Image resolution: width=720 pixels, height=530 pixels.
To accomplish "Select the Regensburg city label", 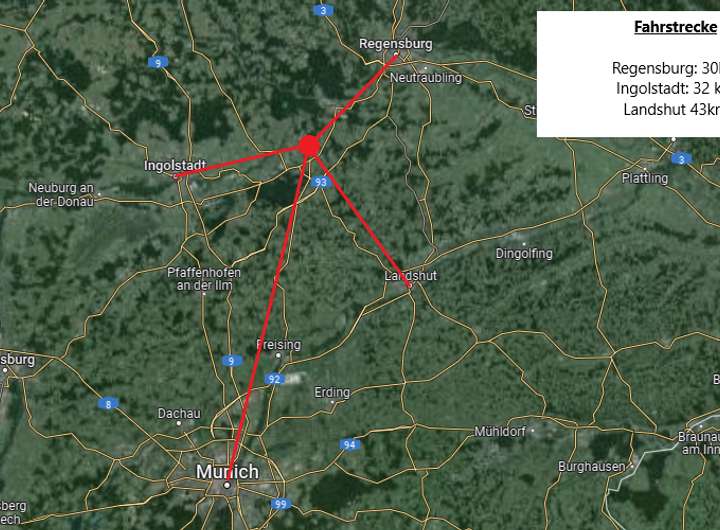I will (x=395, y=44).
